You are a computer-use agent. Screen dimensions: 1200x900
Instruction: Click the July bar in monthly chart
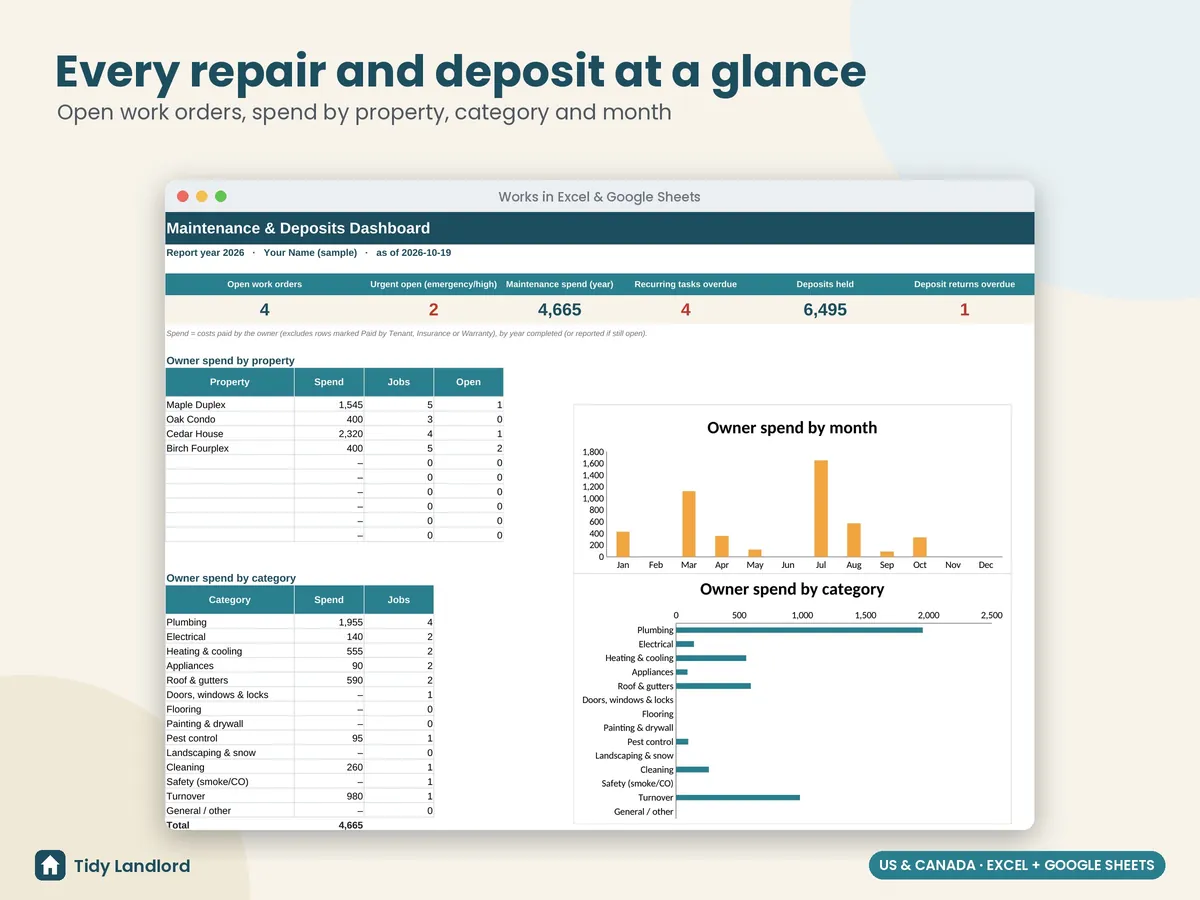coord(821,508)
